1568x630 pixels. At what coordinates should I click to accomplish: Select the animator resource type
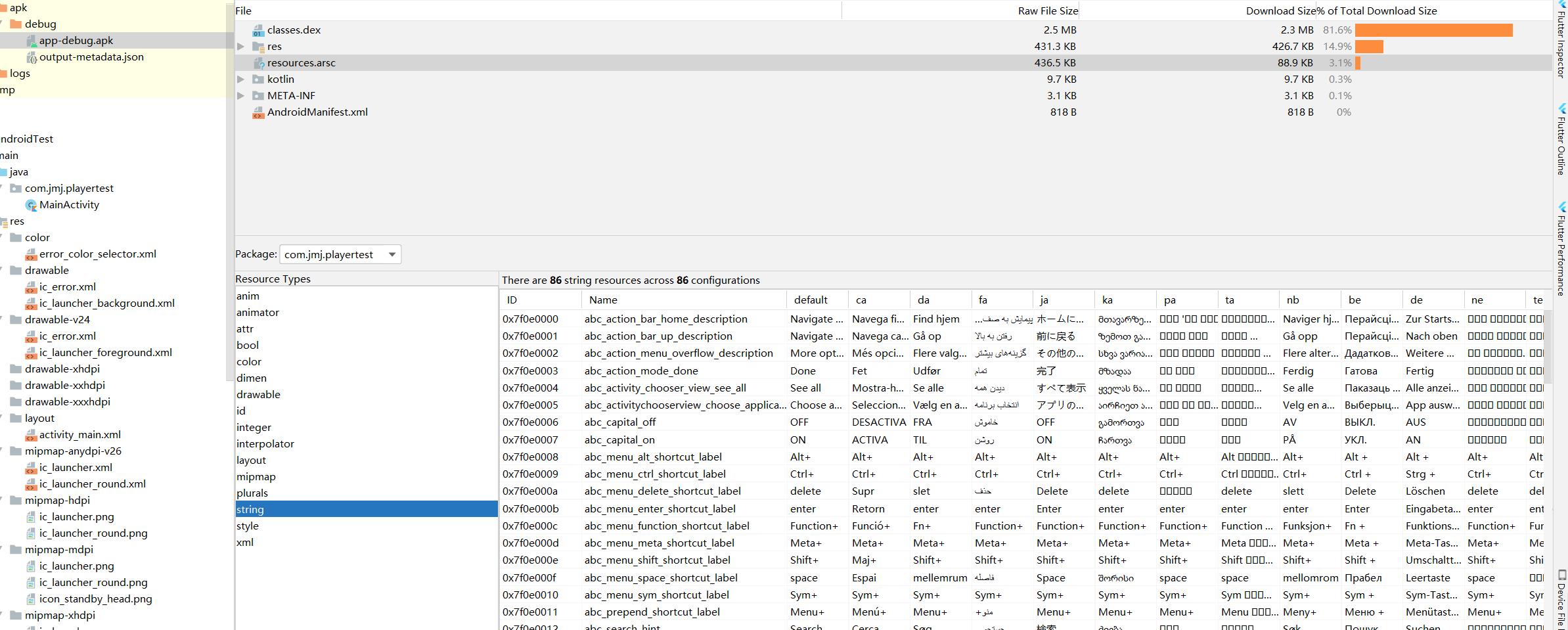click(x=367, y=313)
